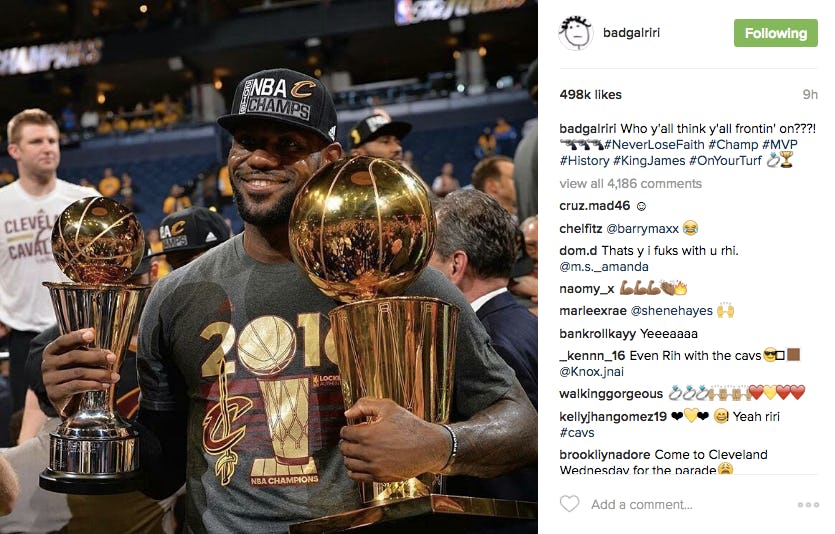
Task: Click the @Knox.jnai mention
Action: [x=591, y=372]
